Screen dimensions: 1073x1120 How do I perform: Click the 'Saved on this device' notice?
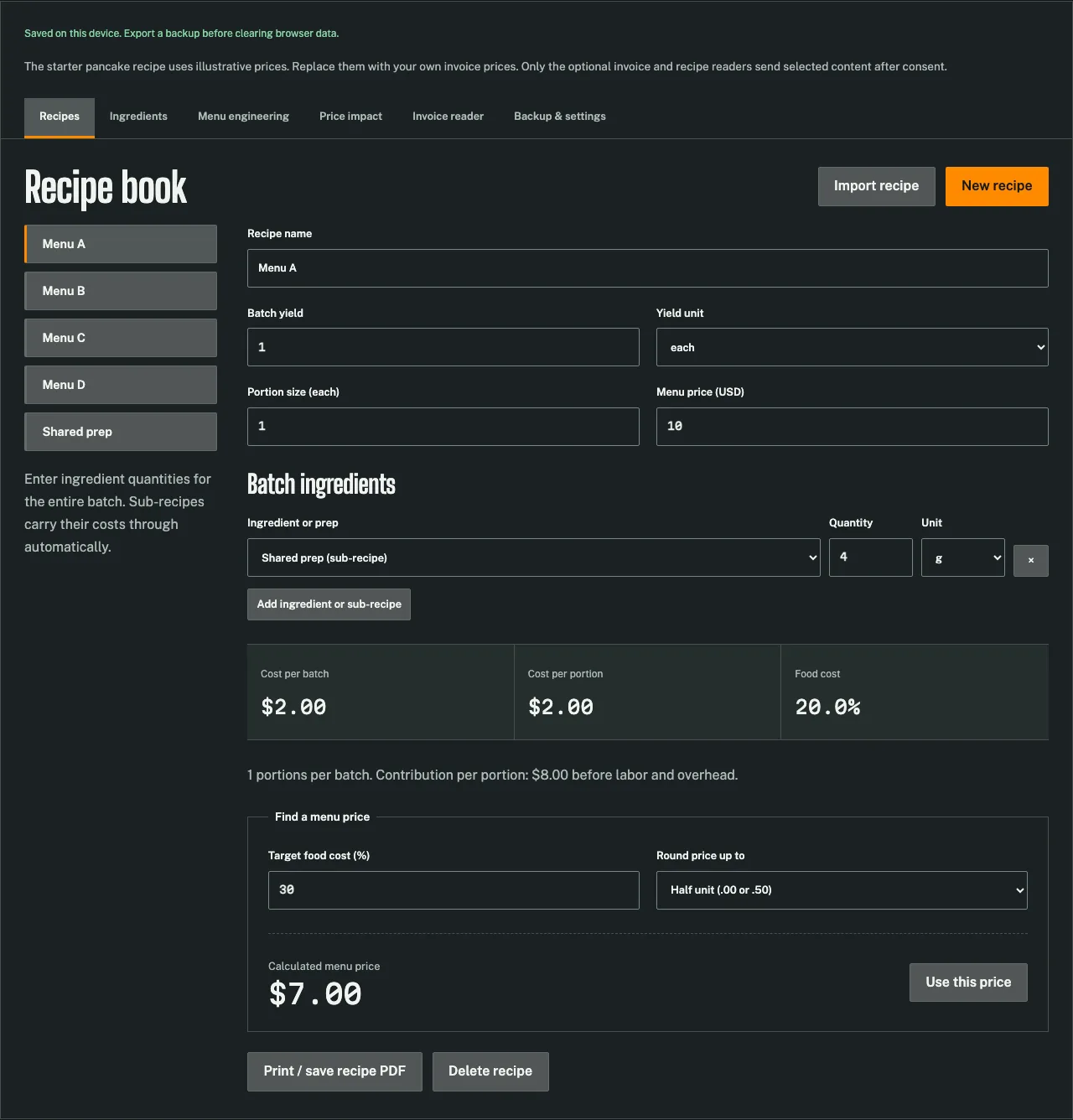pos(181,34)
